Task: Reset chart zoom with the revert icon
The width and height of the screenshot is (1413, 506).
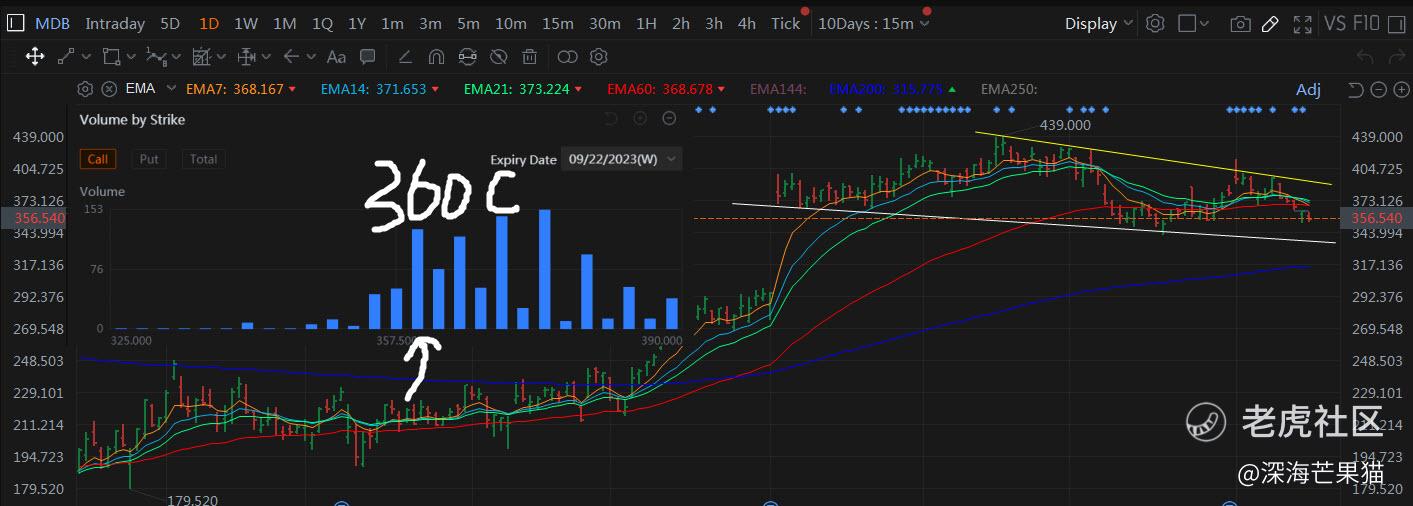Action: (x=1356, y=90)
